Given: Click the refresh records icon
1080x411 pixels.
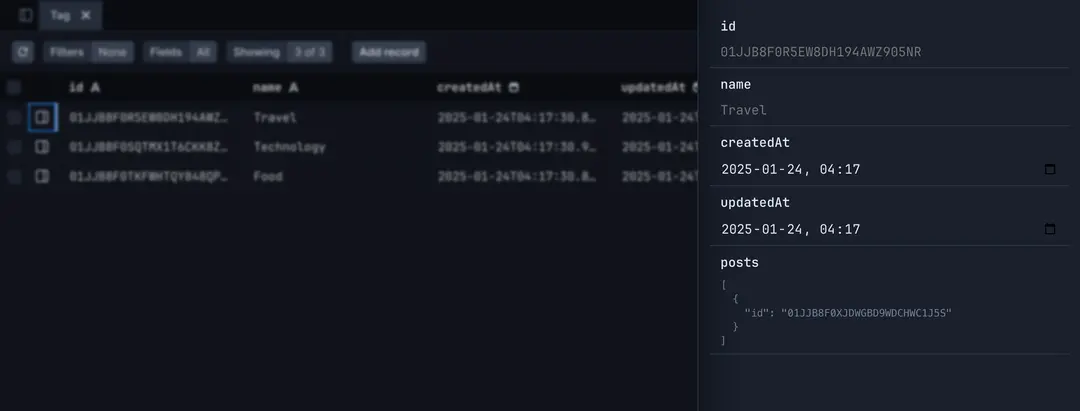Looking at the screenshot, I should [23, 52].
